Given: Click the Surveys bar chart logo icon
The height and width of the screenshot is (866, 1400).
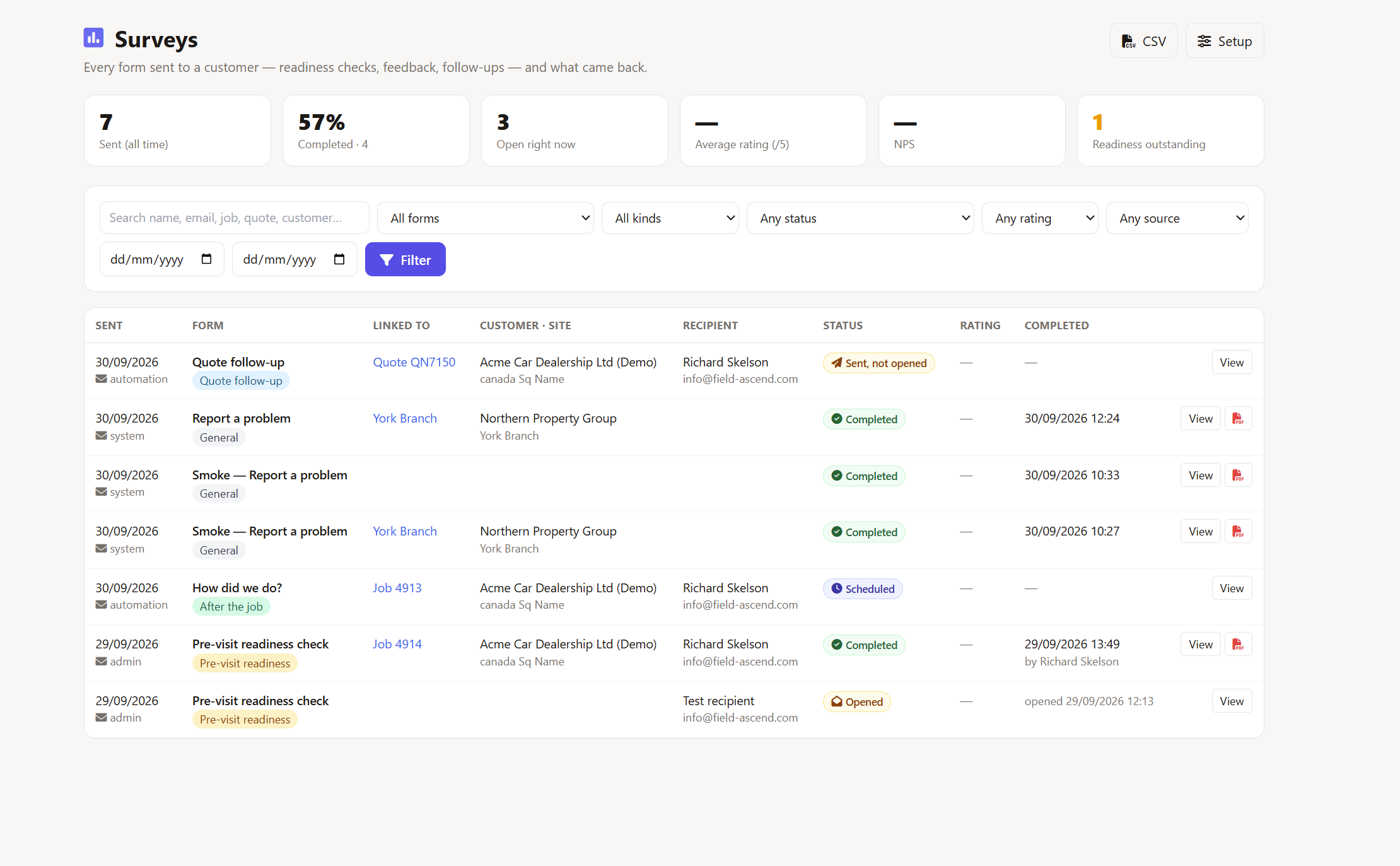Looking at the screenshot, I should click(x=93, y=38).
